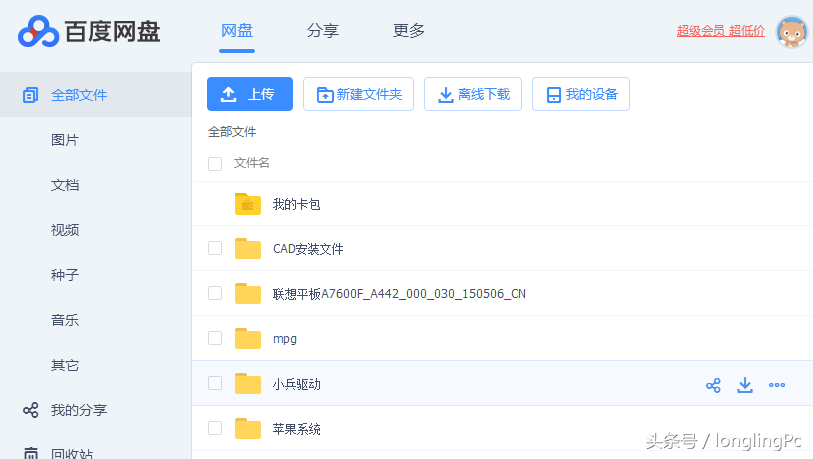Click the 我的设备 device icon
The height and width of the screenshot is (459, 813).
(x=554, y=94)
